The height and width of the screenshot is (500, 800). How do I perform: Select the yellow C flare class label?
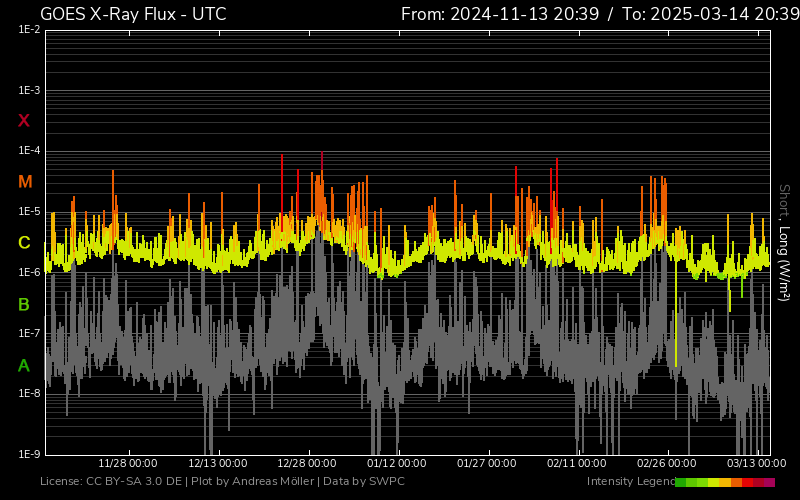24,243
